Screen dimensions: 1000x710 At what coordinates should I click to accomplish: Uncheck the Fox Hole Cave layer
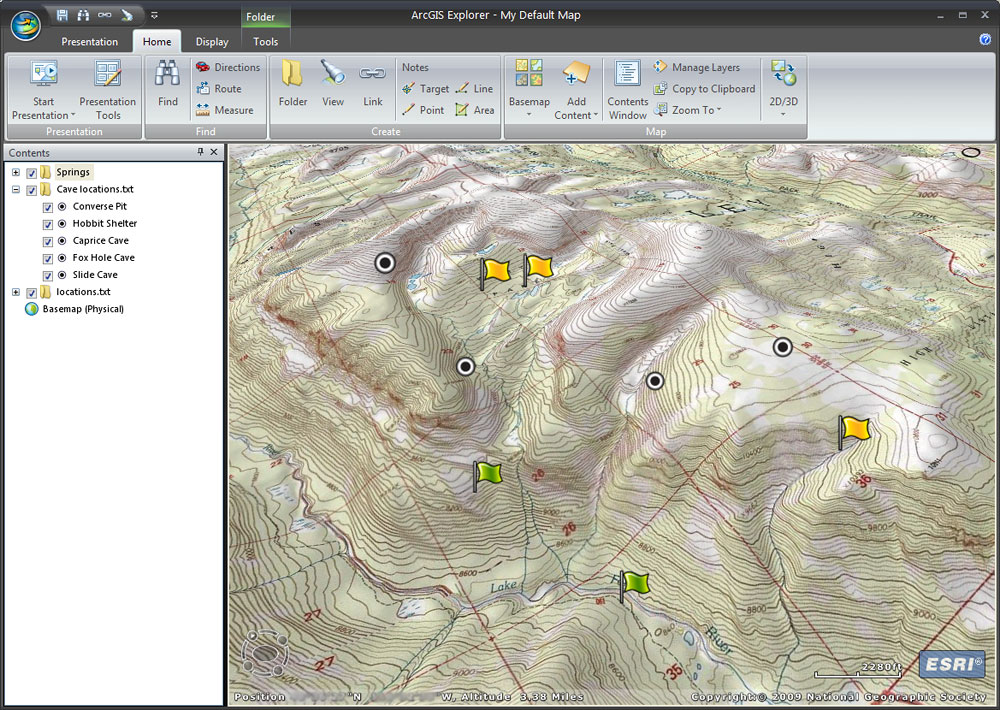[48, 258]
